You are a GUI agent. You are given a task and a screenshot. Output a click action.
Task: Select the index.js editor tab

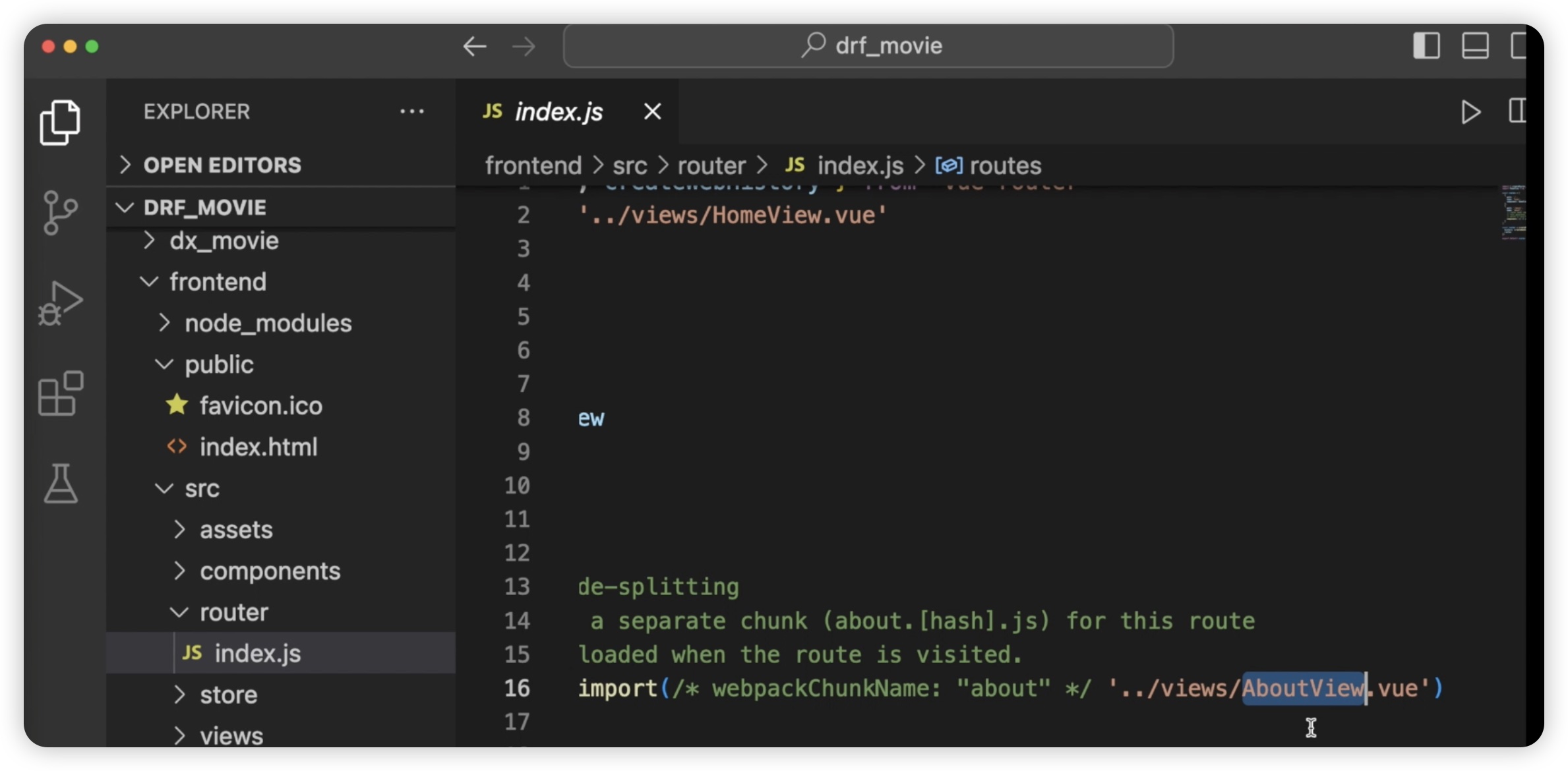coord(558,111)
